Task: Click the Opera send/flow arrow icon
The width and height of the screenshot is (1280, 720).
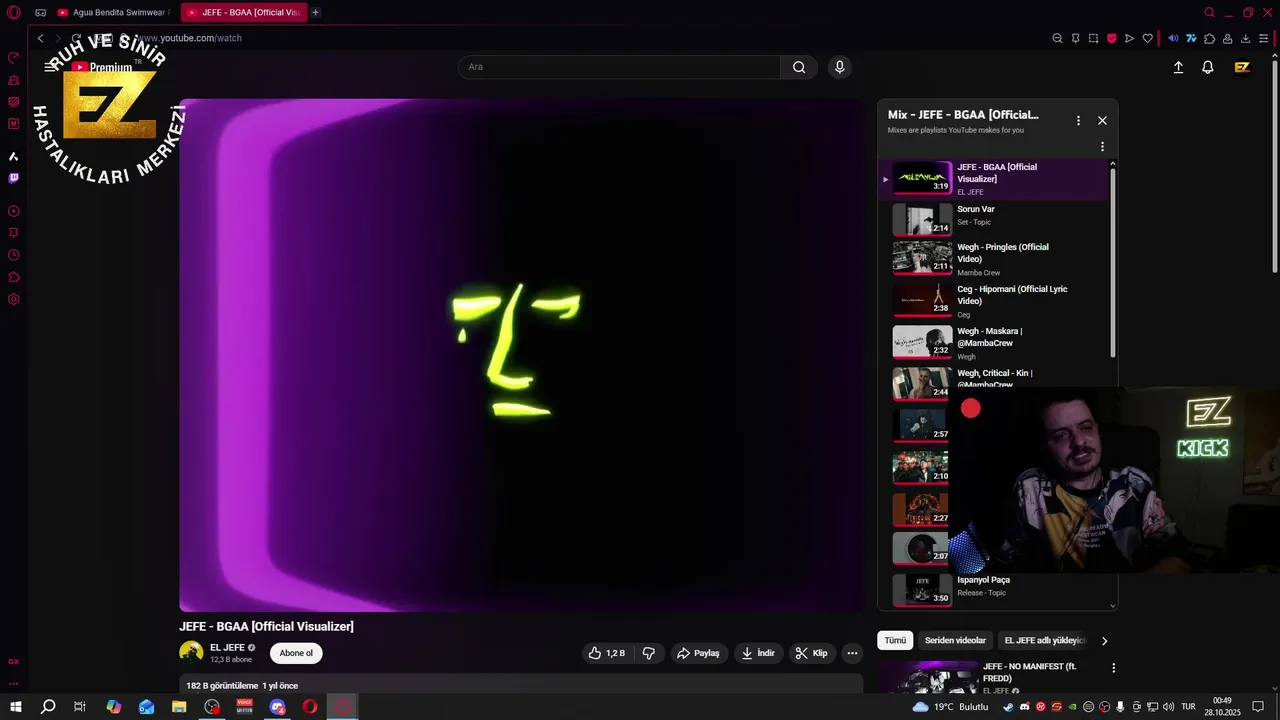Action: (1129, 38)
